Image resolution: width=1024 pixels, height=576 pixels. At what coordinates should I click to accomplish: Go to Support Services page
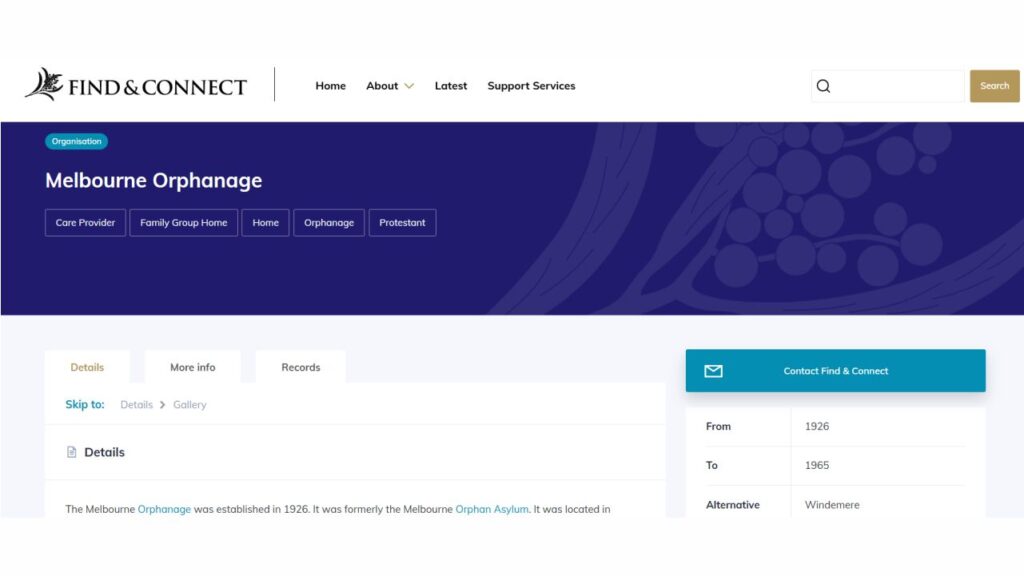531,86
